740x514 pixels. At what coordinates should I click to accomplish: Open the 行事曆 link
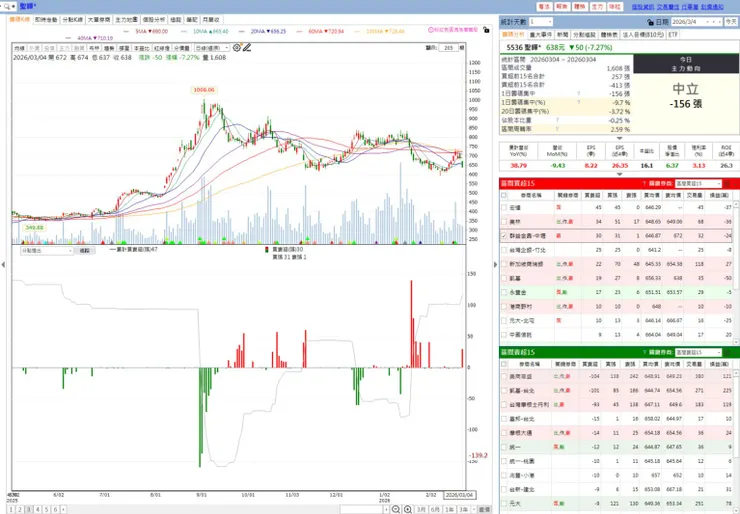[690, 7]
